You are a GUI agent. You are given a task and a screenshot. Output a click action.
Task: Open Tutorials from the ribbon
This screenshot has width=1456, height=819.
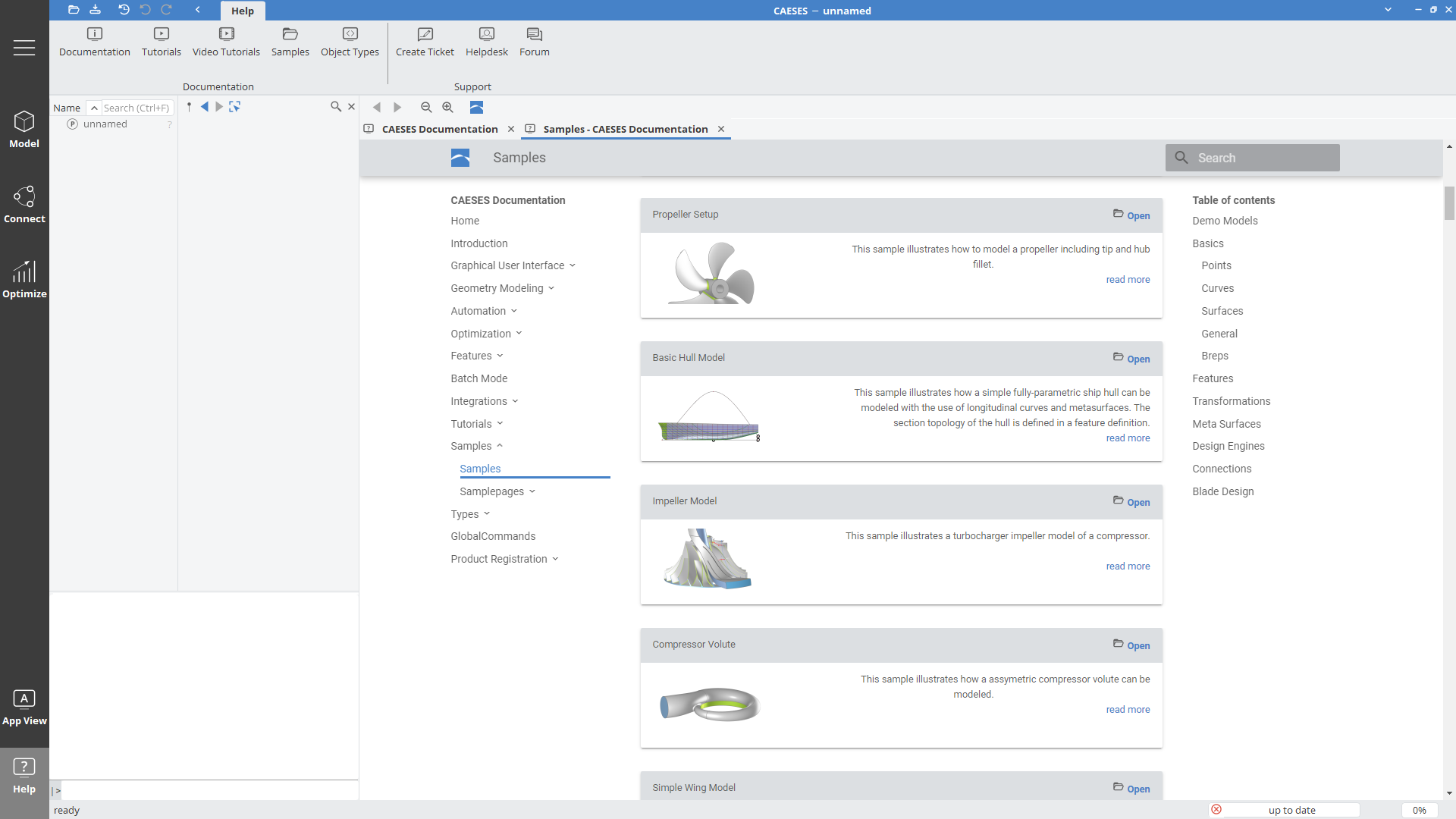[x=162, y=42]
